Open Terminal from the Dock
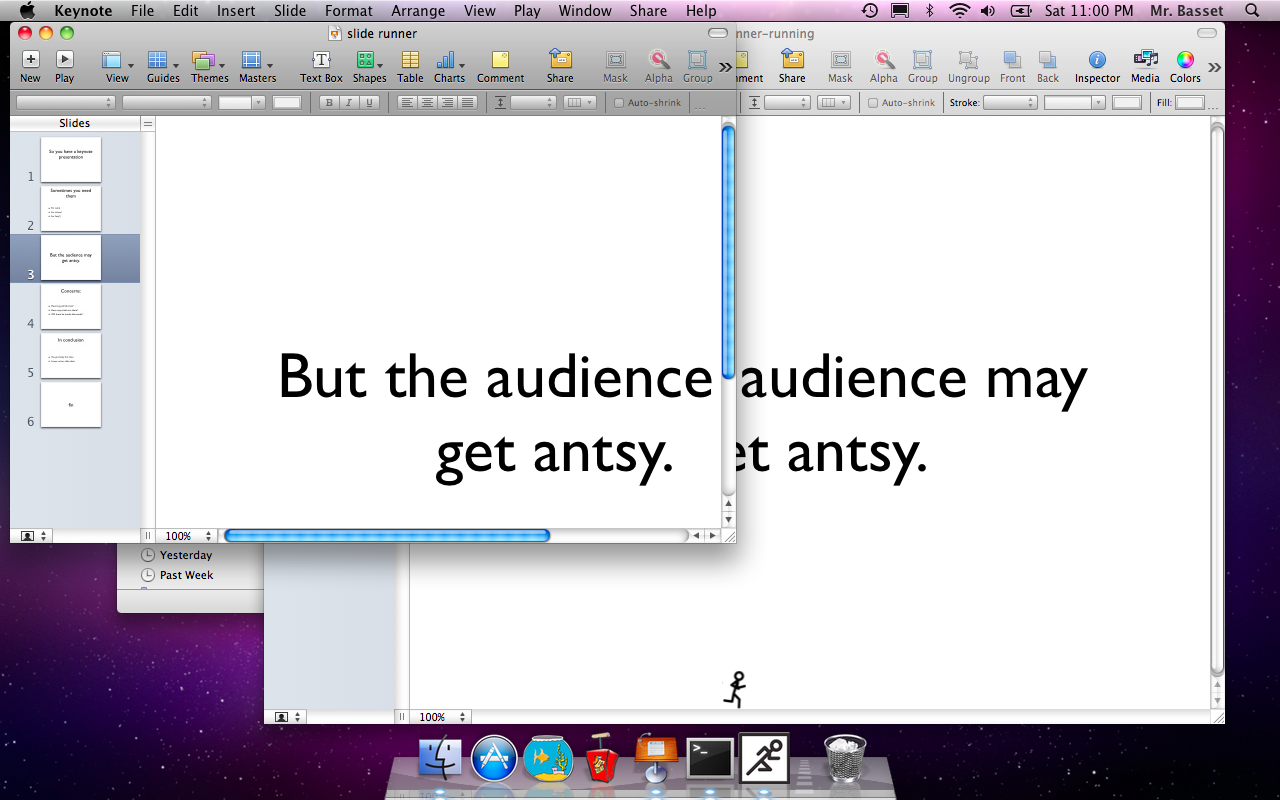 pos(710,759)
